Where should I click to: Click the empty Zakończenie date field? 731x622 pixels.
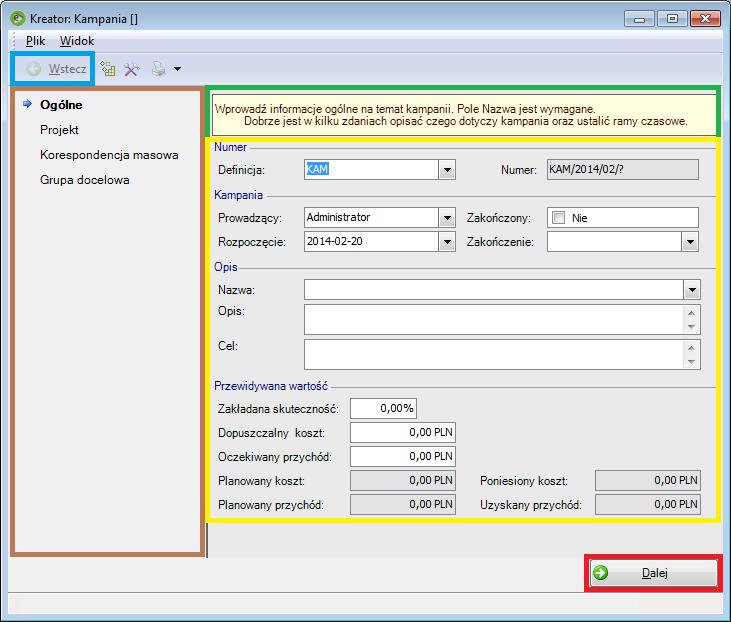614,242
